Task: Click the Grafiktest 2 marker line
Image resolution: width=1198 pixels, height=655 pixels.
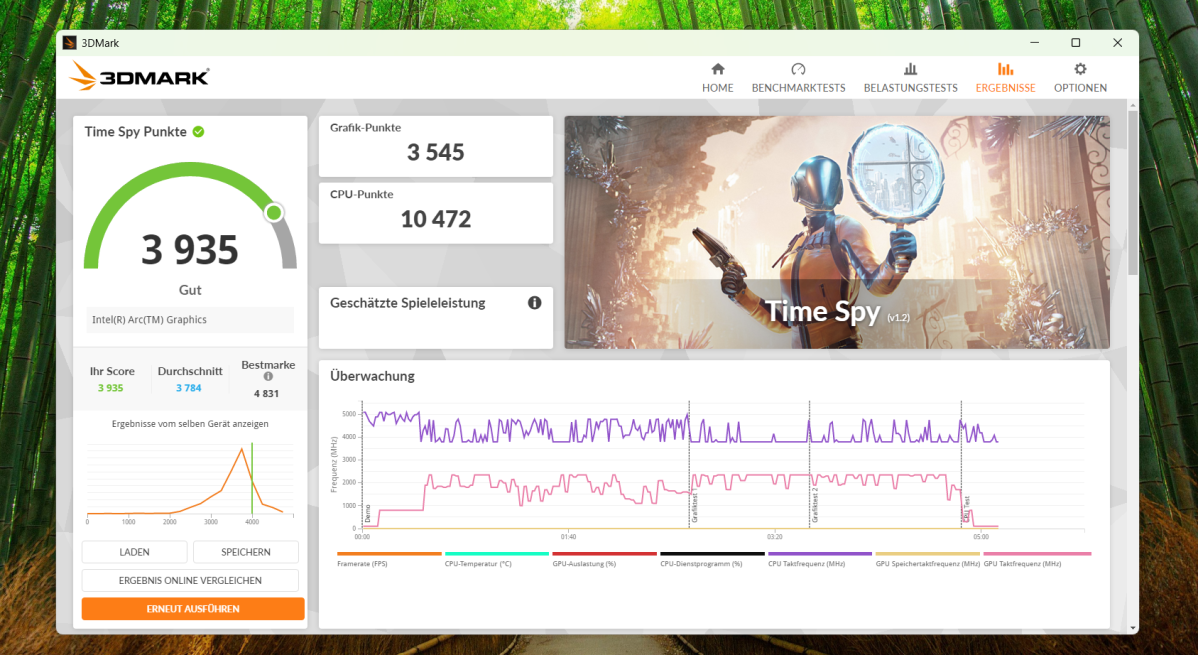Action: [x=809, y=464]
